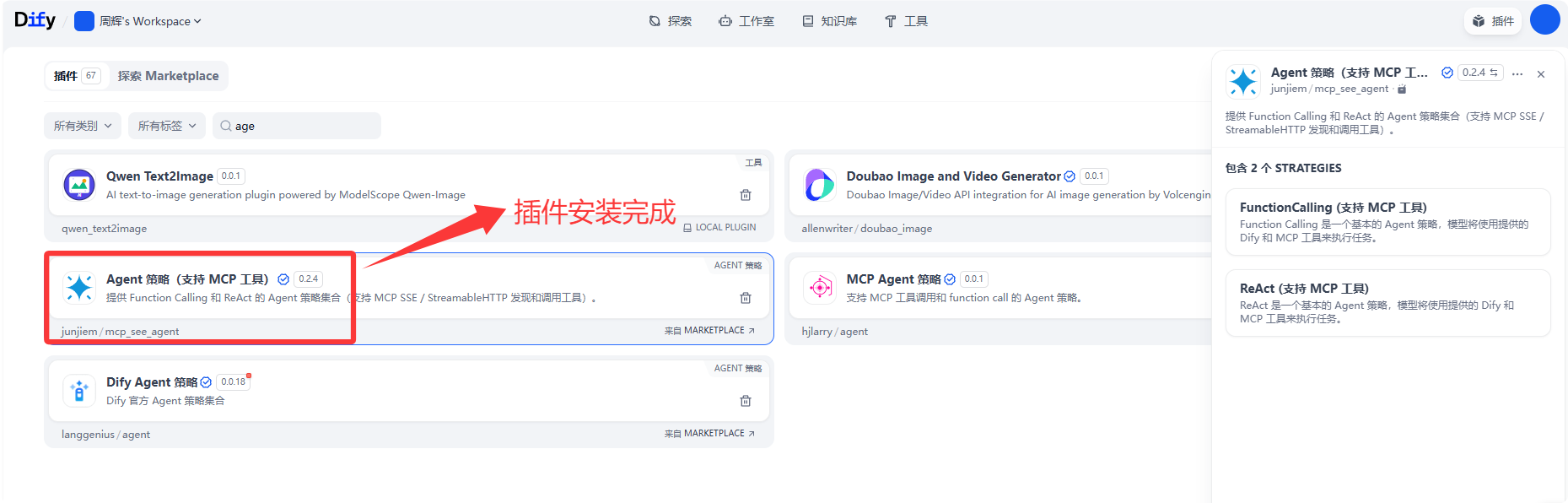Click the junjiem / mcp_see_agent label in panel
This screenshot has height=503, width=1568.
[x=1329, y=89]
